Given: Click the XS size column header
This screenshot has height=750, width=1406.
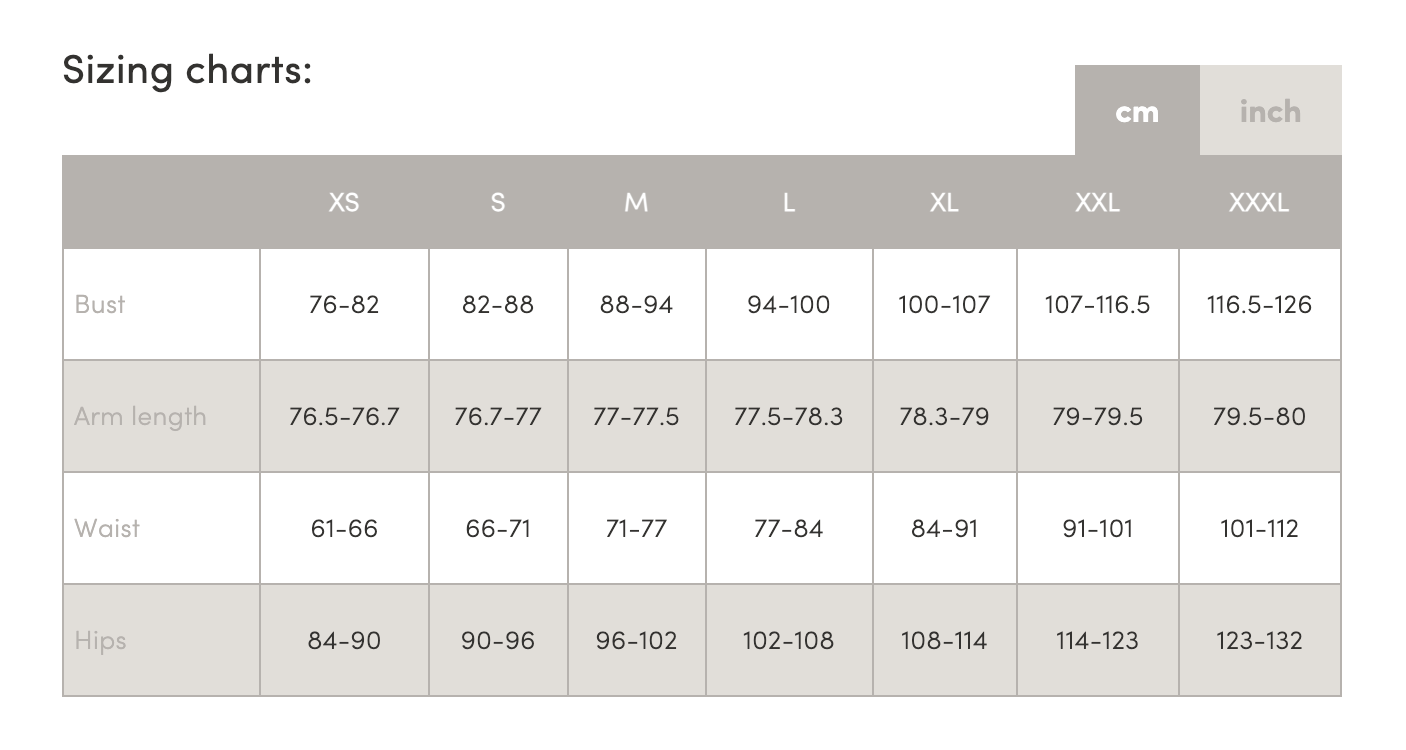Looking at the screenshot, I should (344, 203).
